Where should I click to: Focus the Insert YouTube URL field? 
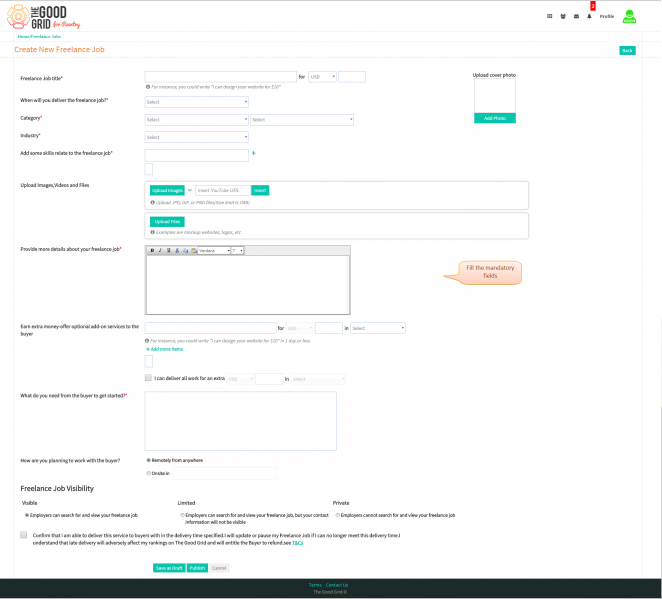pos(223,190)
